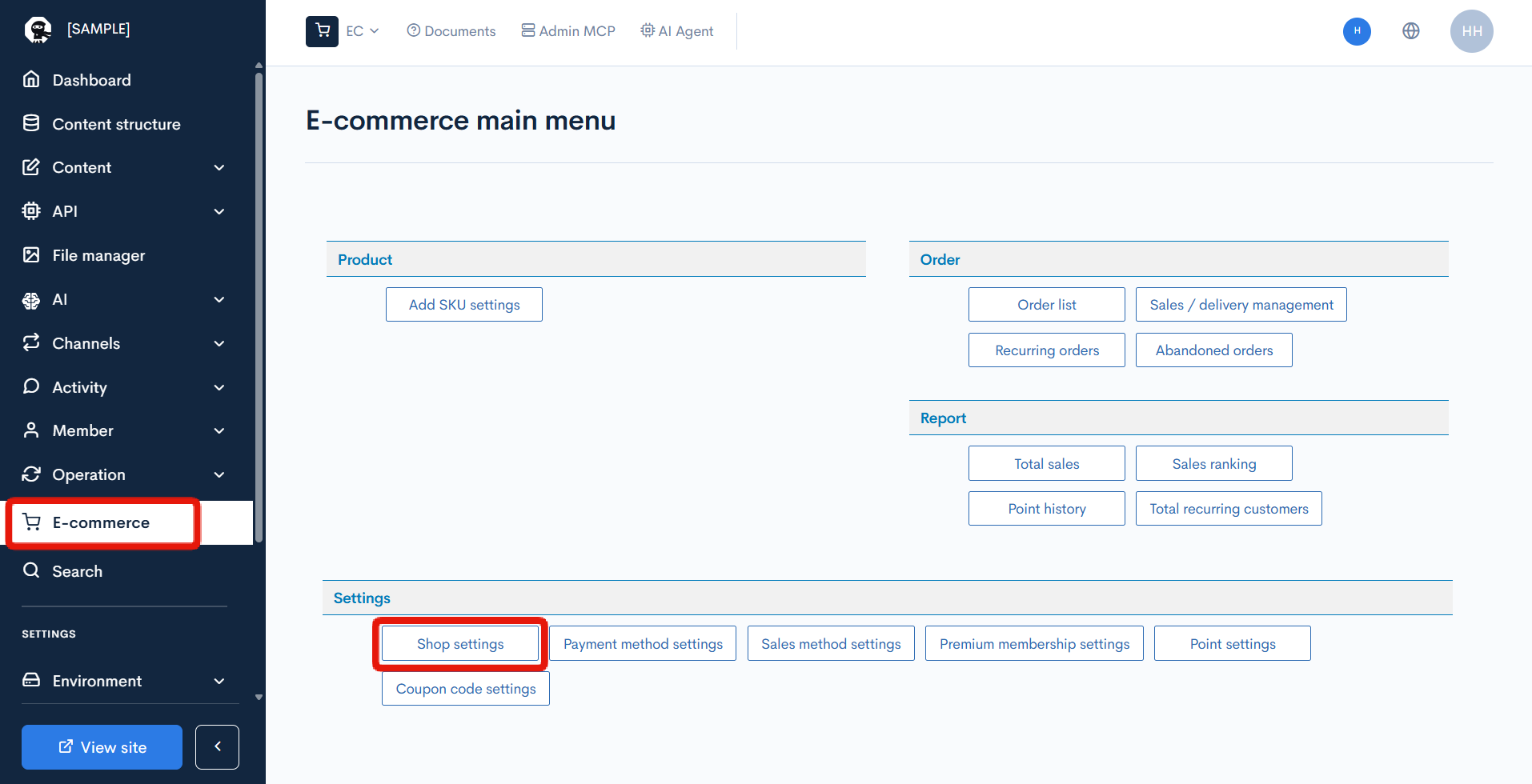Expand the Environment submenu chevron
Viewport: 1532px width, 784px height.
[219, 681]
